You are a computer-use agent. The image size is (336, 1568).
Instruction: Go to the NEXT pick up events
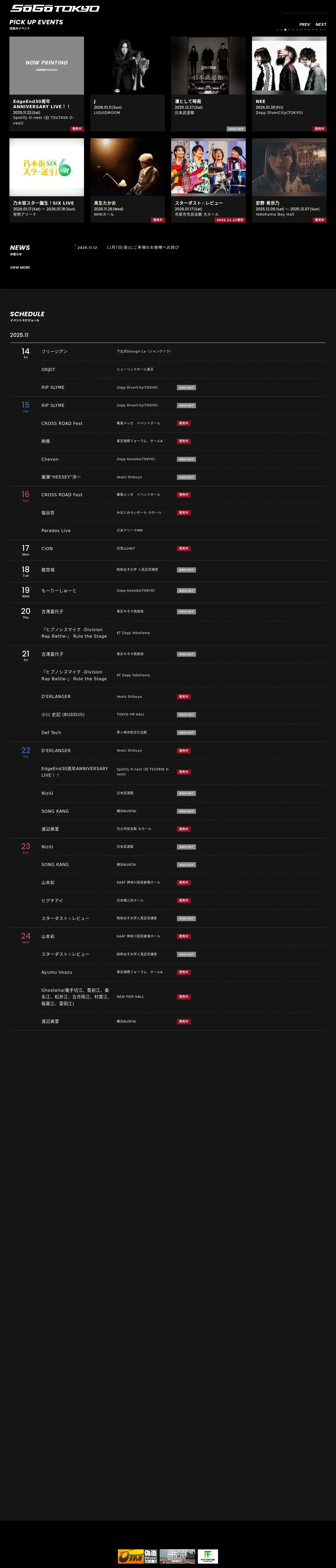click(321, 24)
